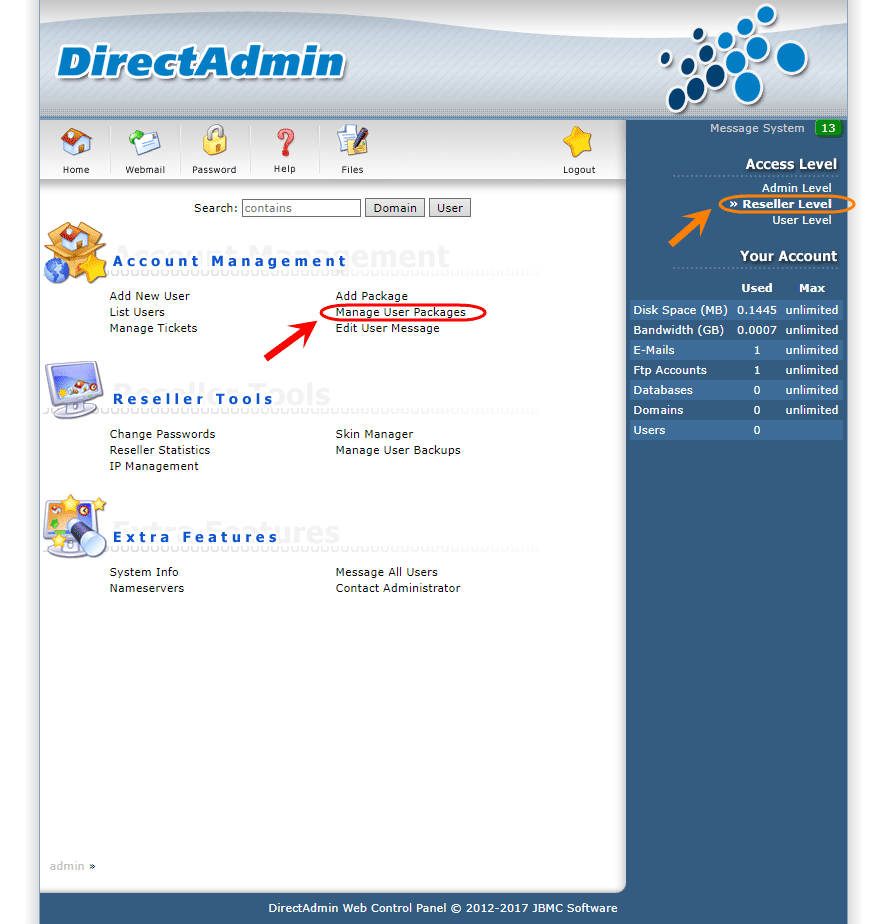Click the DirectAdmin logo
The image size is (886, 924).
[x=201, y=62]
